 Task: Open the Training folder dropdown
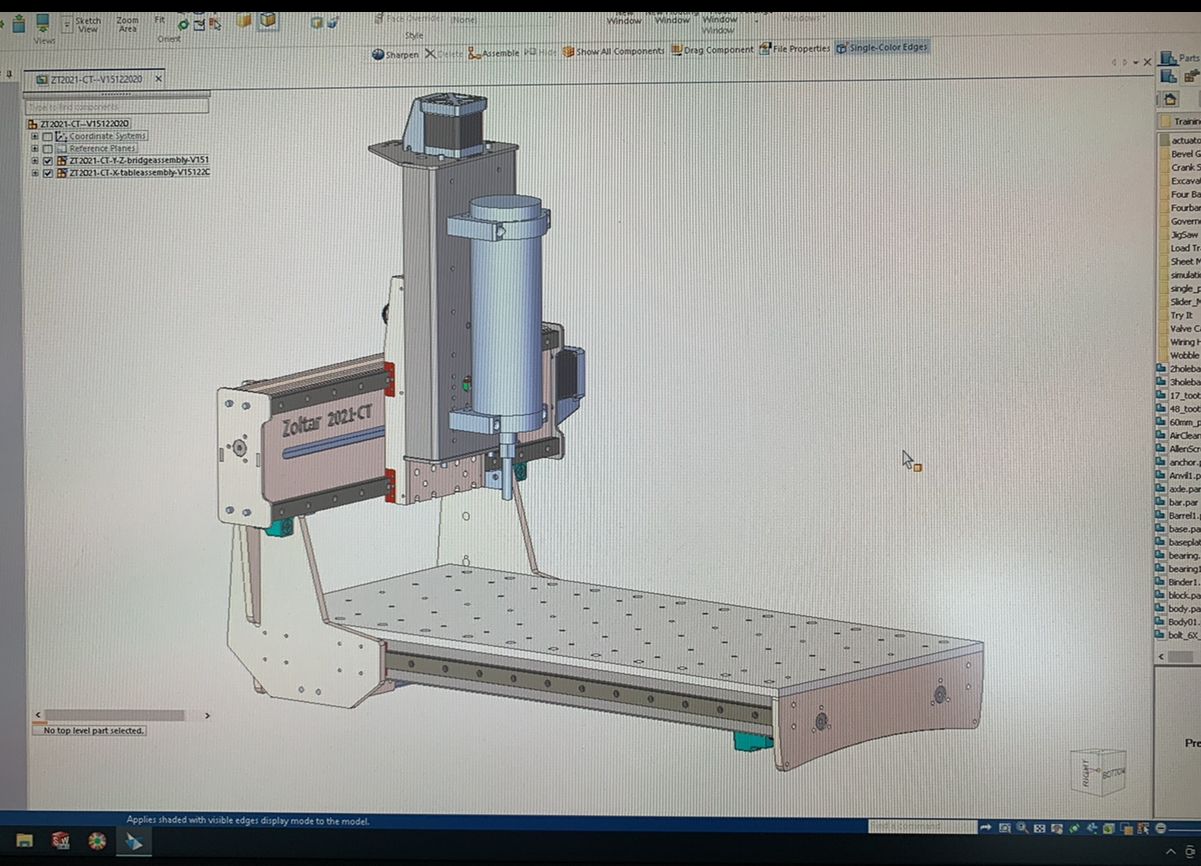[x=1180, y=121]
